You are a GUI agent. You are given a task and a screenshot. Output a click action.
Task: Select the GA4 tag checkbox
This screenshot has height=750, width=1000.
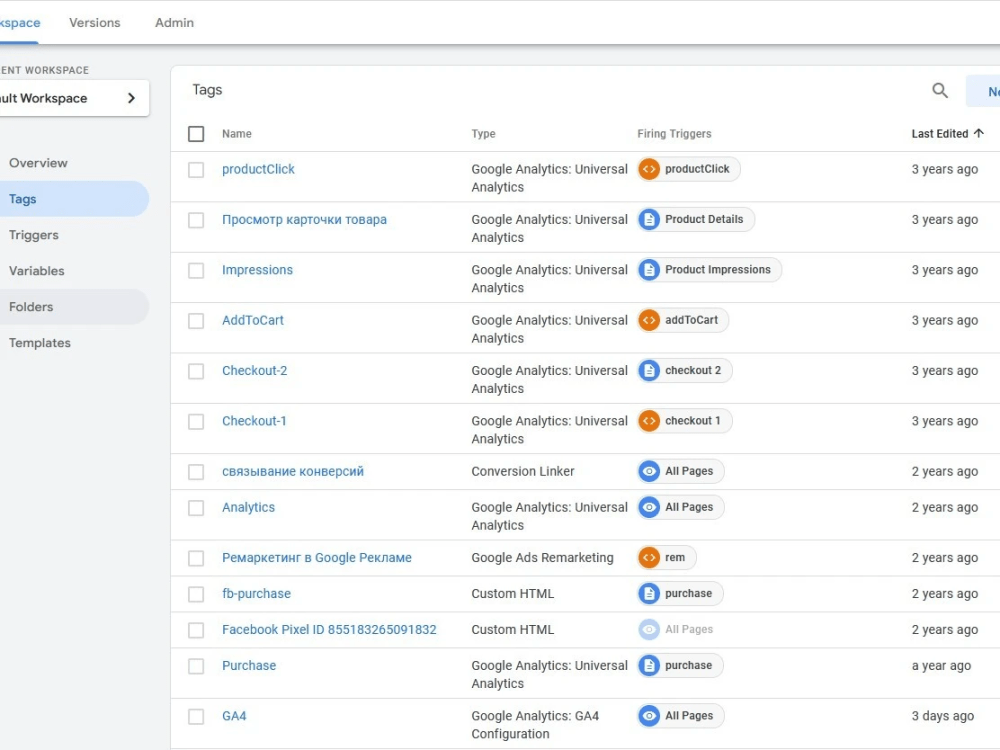(196, 716)
